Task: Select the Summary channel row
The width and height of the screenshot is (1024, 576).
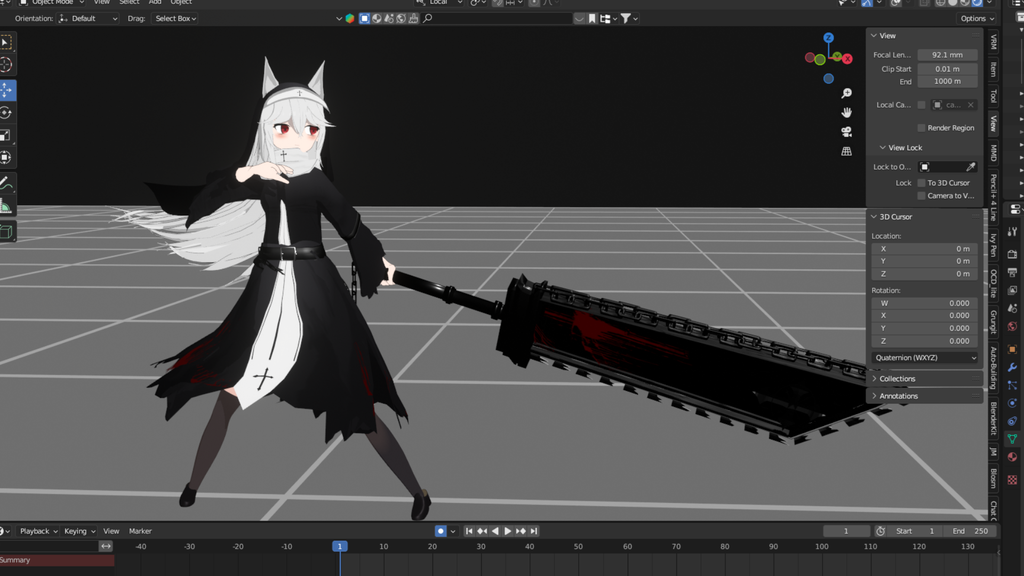Action: coord(57,560)
